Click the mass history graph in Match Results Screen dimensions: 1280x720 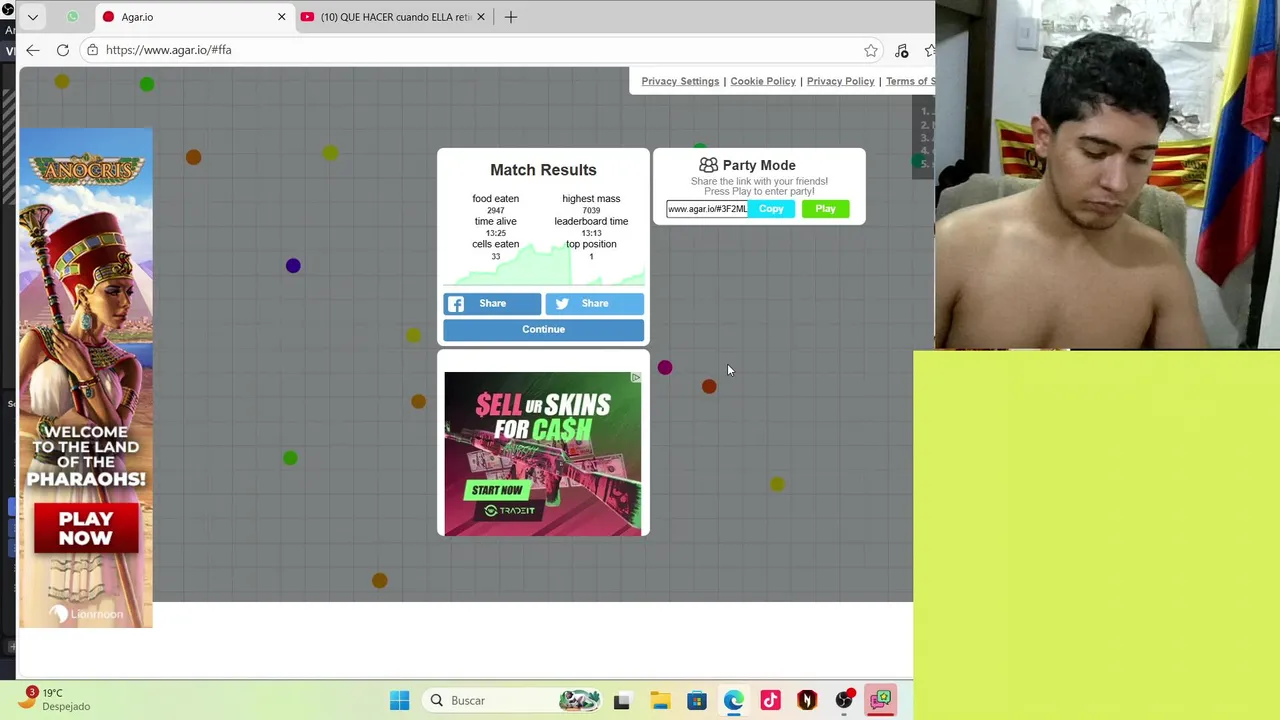point(543,266)
